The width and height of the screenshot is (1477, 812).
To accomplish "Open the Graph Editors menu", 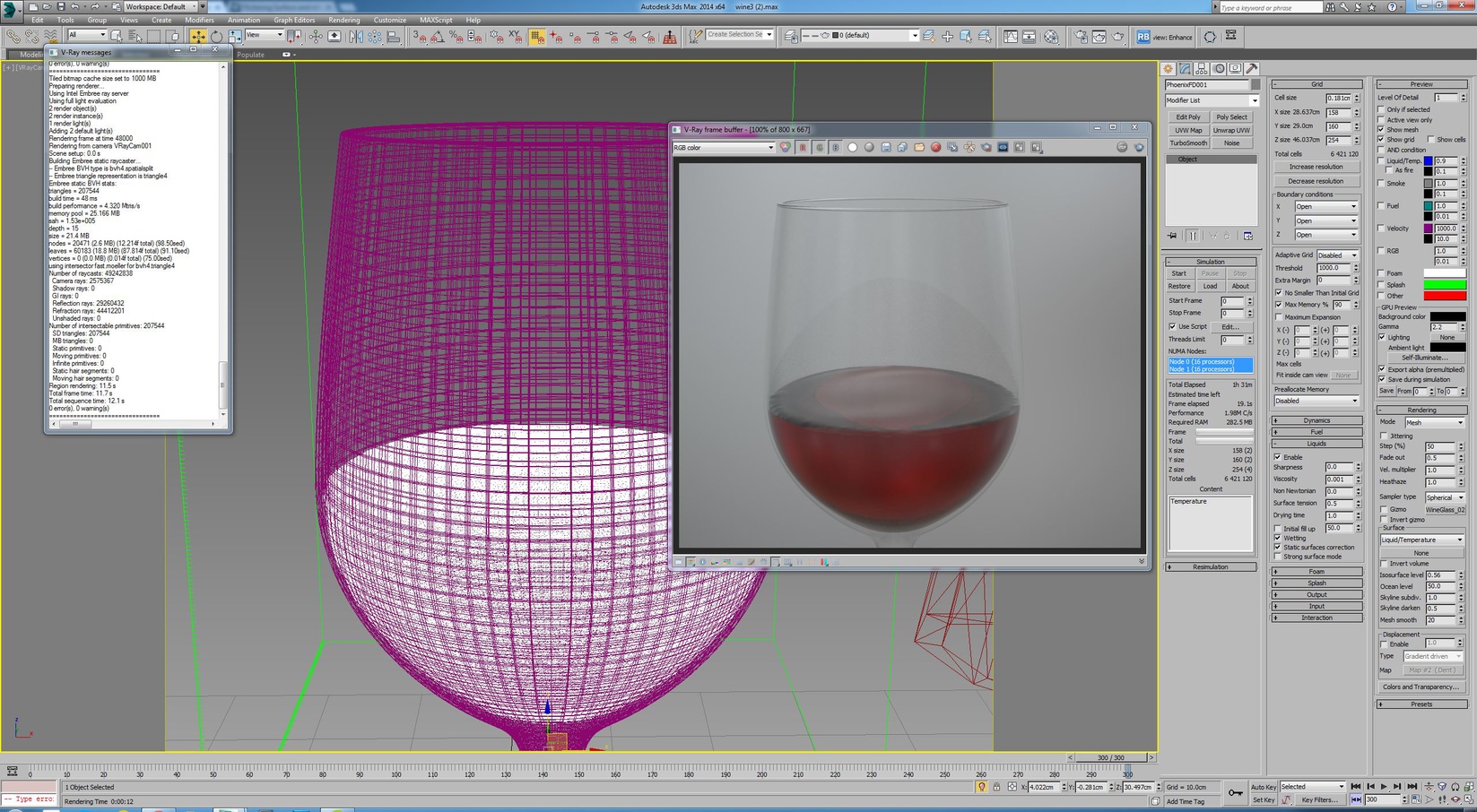I will click(x=294, y=20).
